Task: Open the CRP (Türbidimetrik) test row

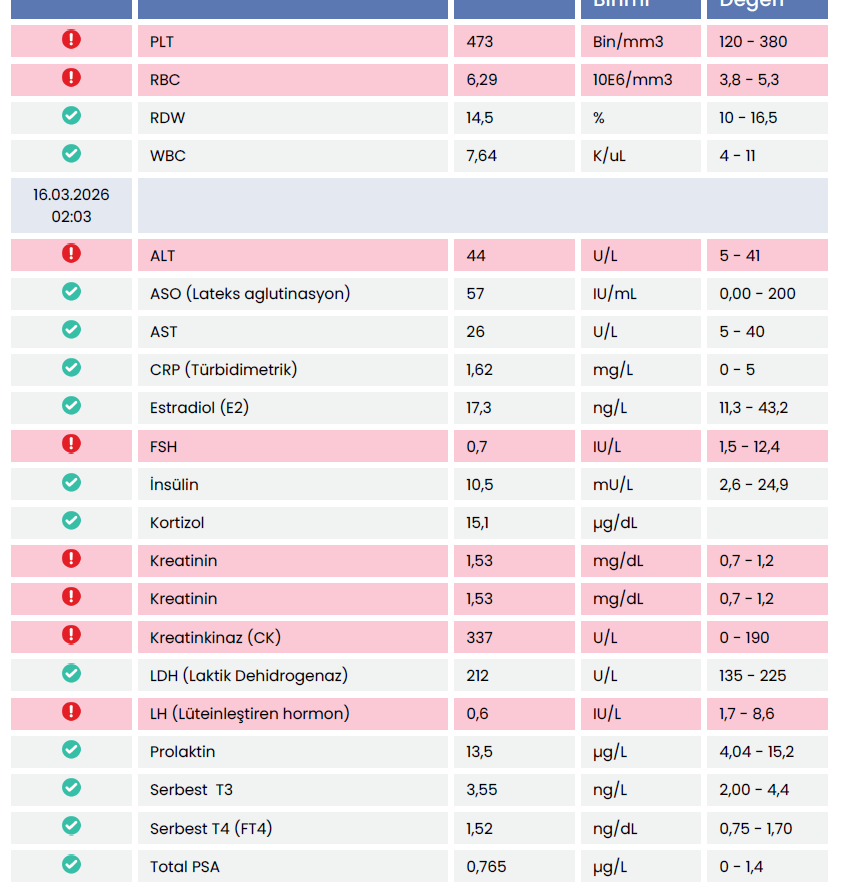Action: (x=223, y=369)
